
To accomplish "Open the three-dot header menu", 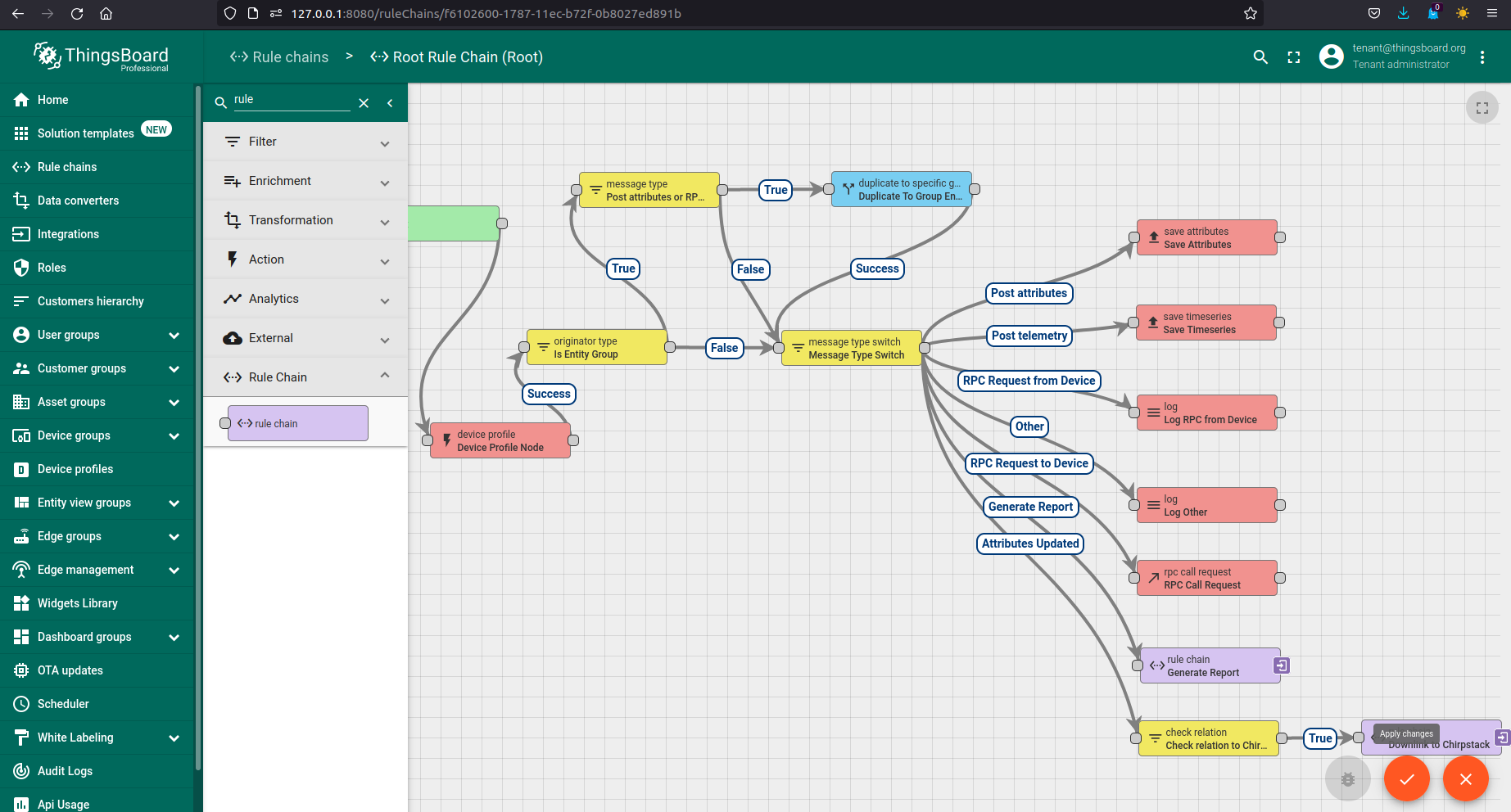I will coord(1482,56).
